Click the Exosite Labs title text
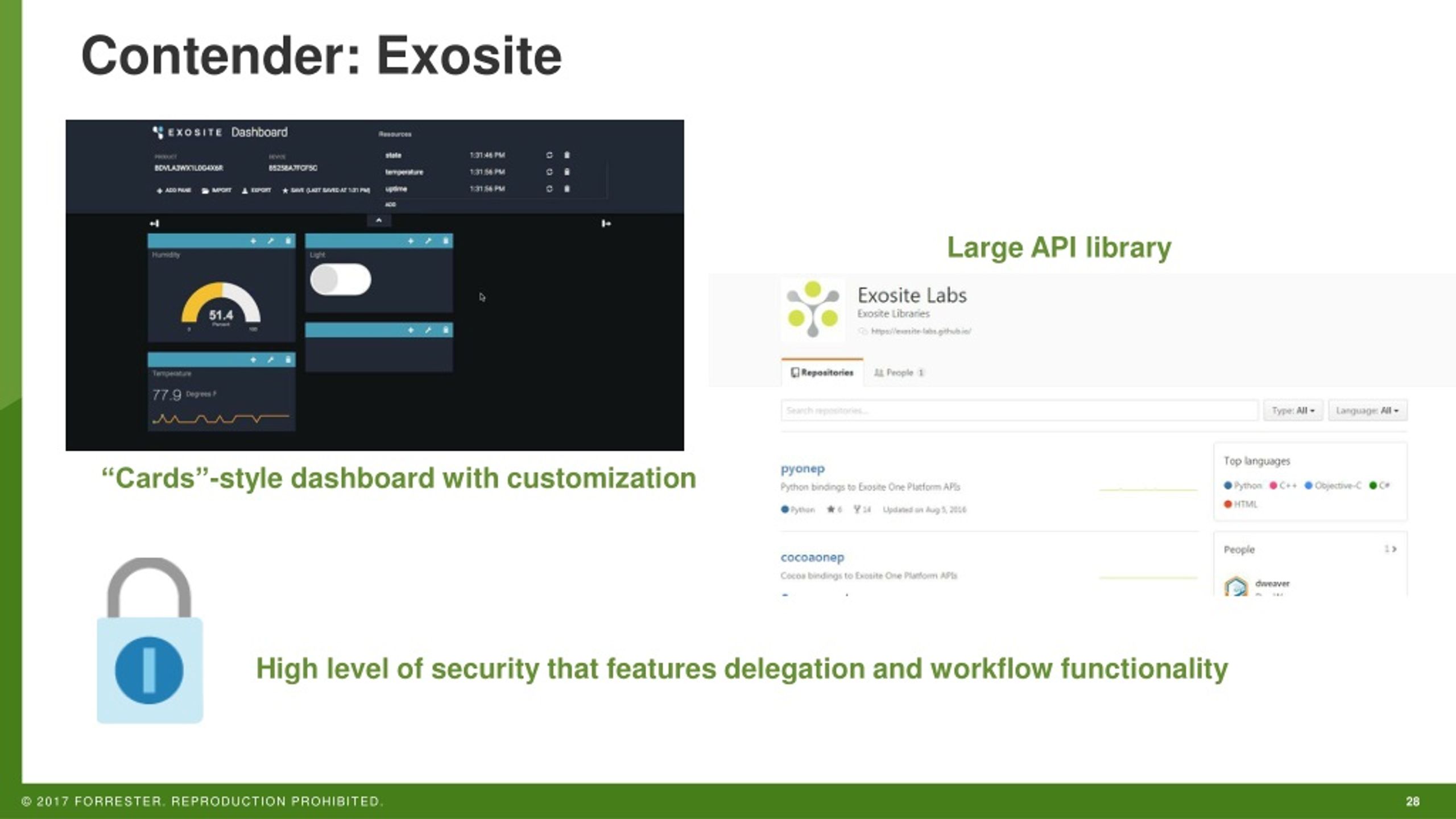This screenshot has width=1456, height=819. (912, 295)
